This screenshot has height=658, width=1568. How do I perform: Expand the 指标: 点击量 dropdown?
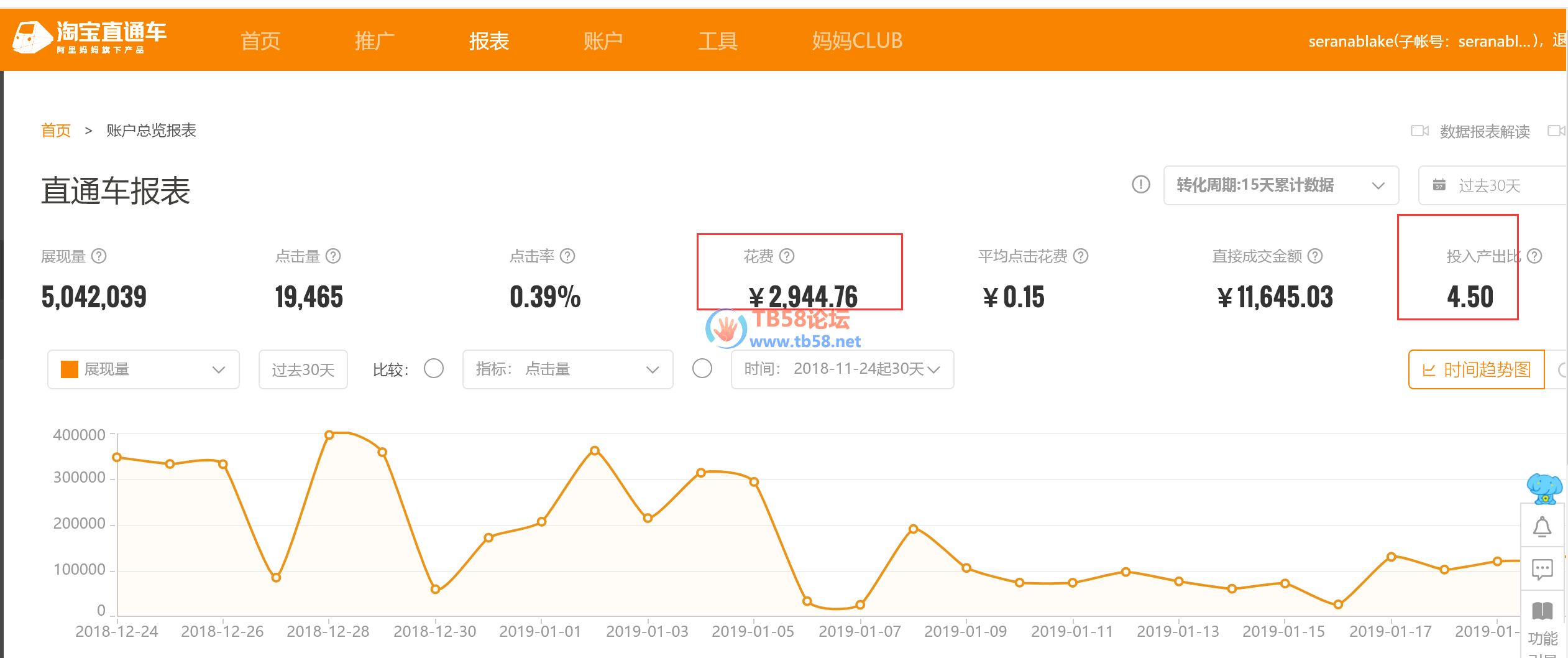(x=567, y=369)
